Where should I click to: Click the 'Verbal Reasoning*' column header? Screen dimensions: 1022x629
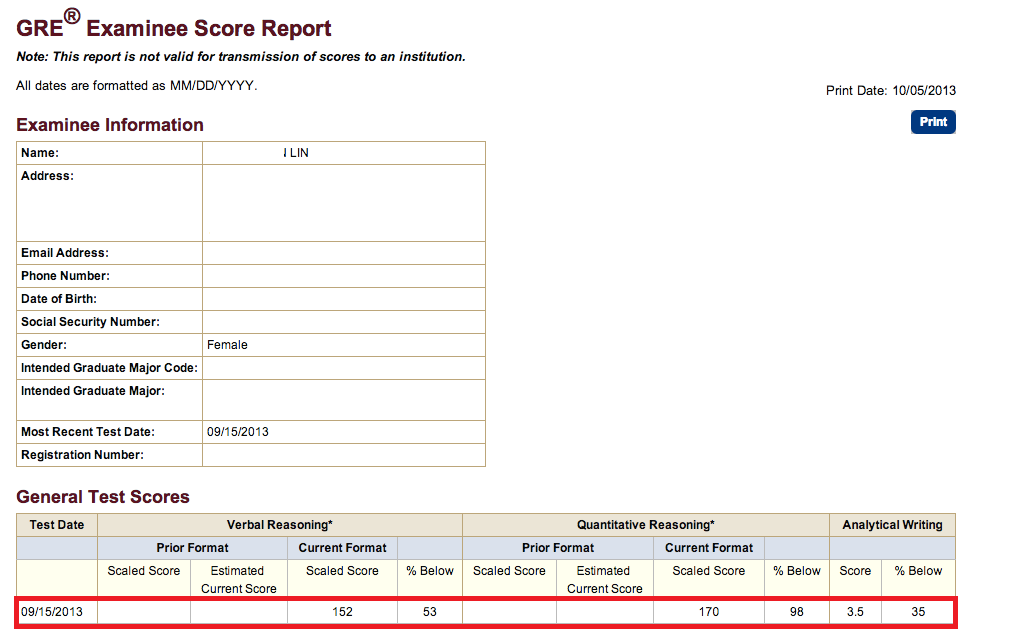(x=280, y=525)
